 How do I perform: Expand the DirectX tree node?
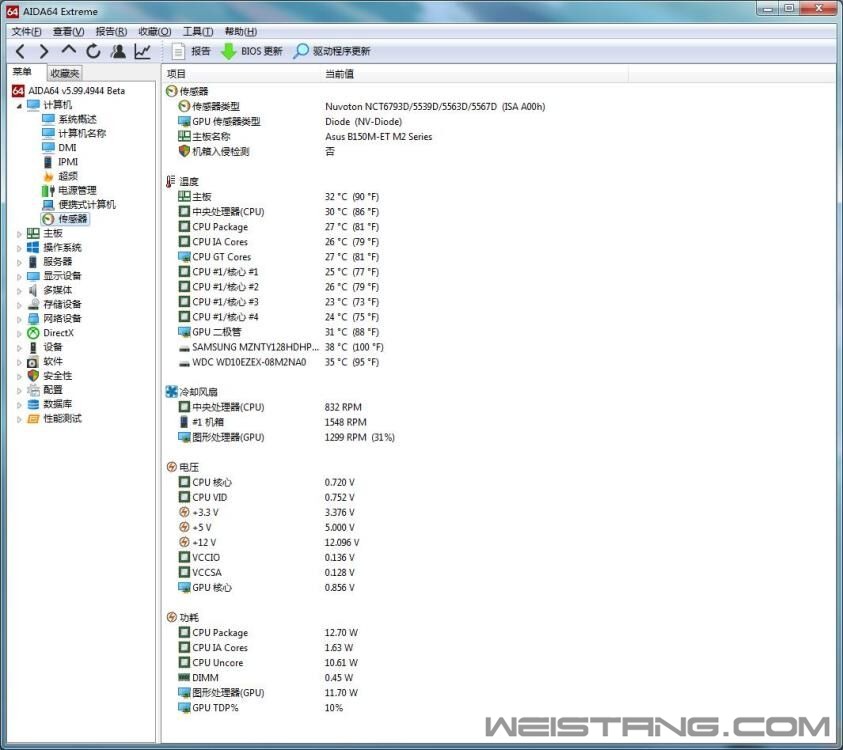pos(19,333)
